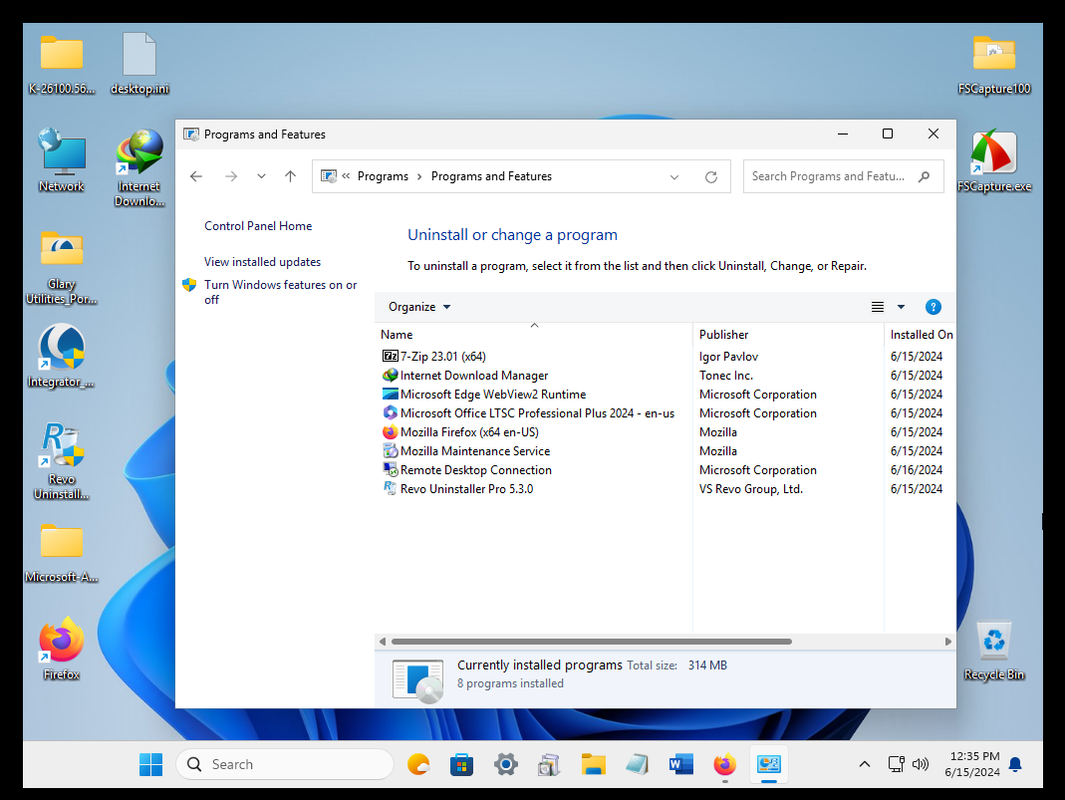Open Turn Windows features on or off
Image resolution: width=1065 pixels, height=800 pixels.
(280, 292)
